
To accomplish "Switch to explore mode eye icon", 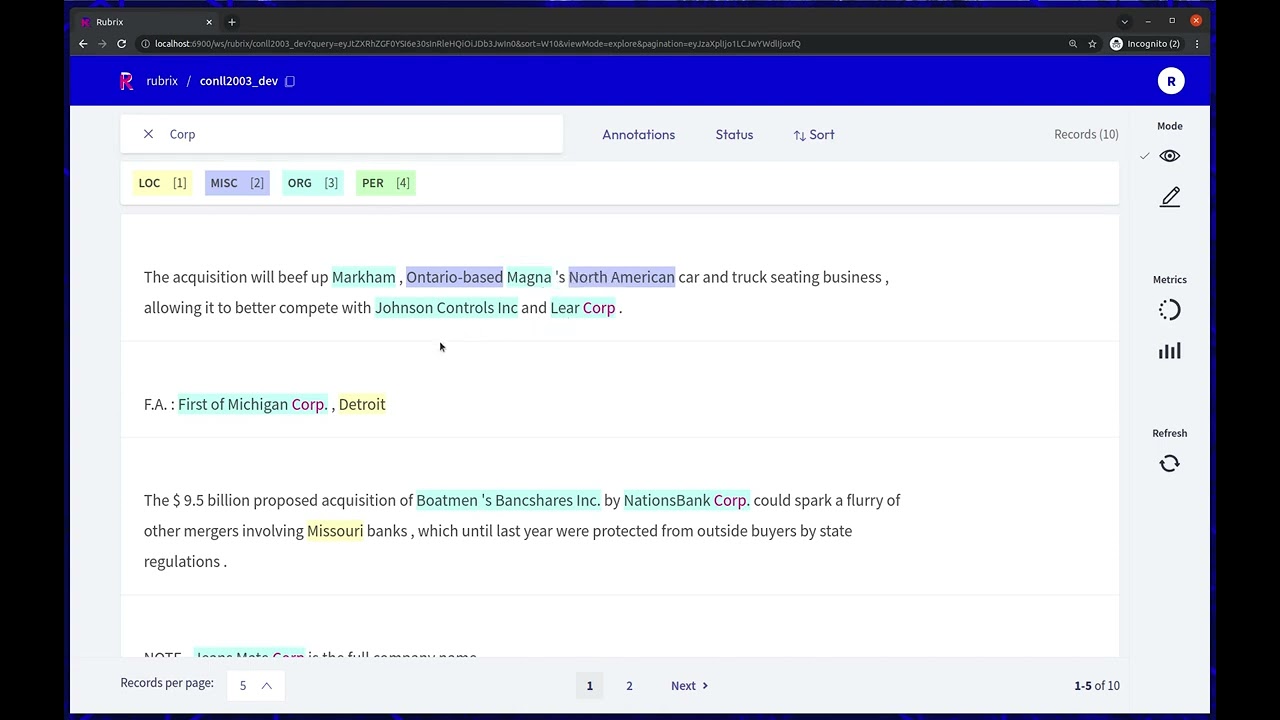I will [x=1170, y=156].
